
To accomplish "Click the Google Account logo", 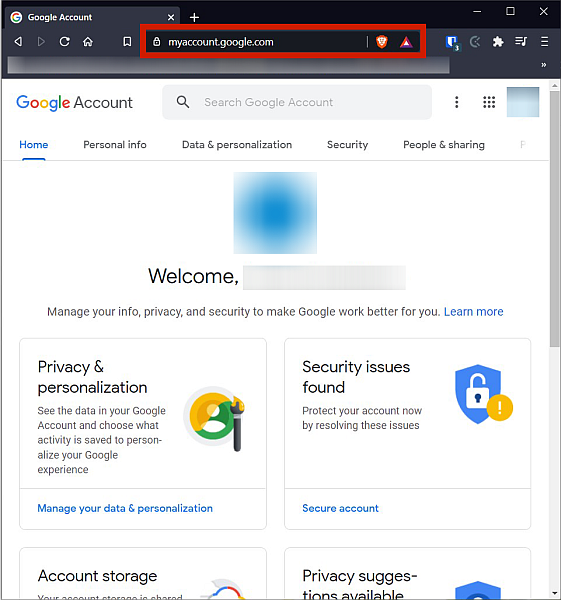I will (x=74, y=103).
